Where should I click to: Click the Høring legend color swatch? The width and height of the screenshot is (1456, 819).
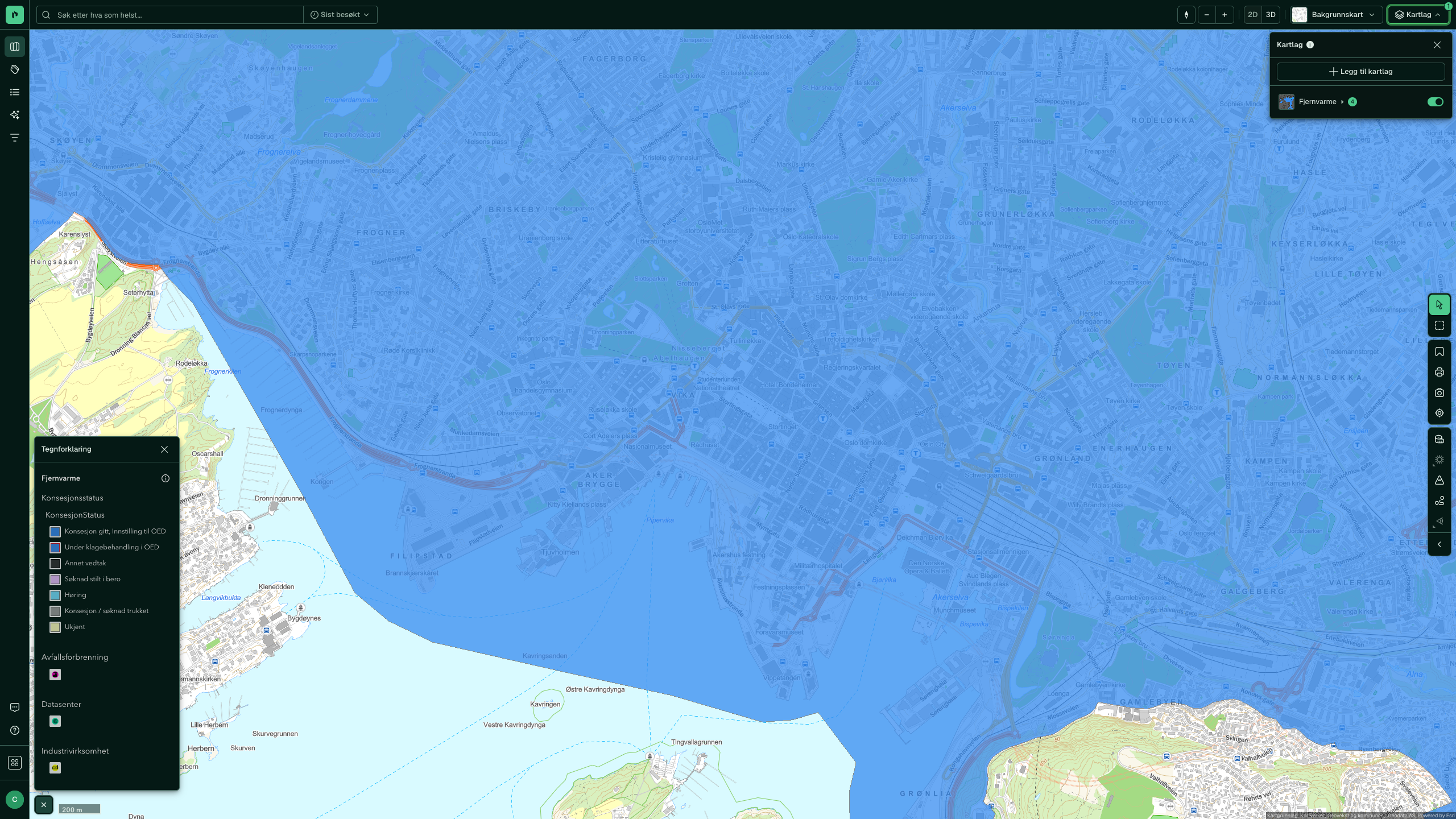click(x=55, y=595)
